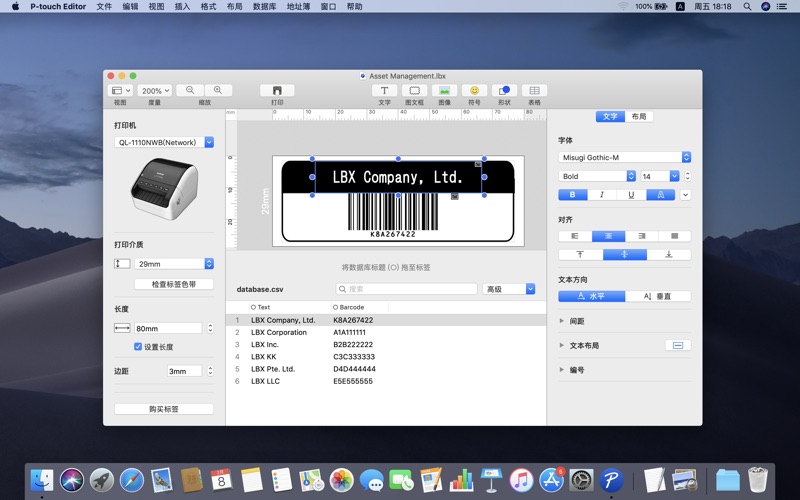
Task: Click the tape width orientation icon
Action: coord(122,263)
